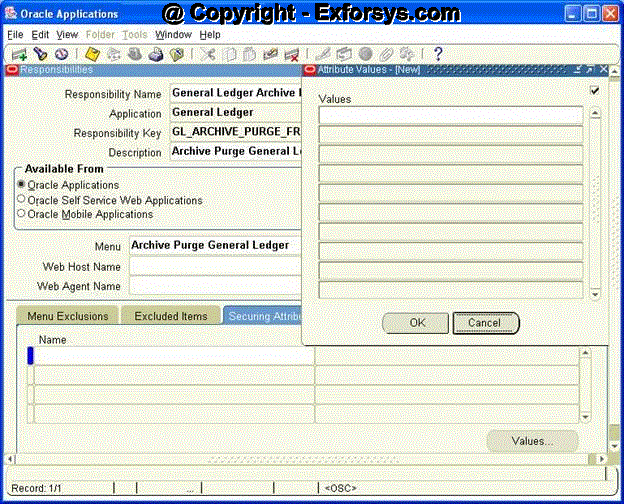This screenshot has width=624, height=504.
Task: Choose the Oracle Mobile Applications radio button
Action: pos(21,214)
